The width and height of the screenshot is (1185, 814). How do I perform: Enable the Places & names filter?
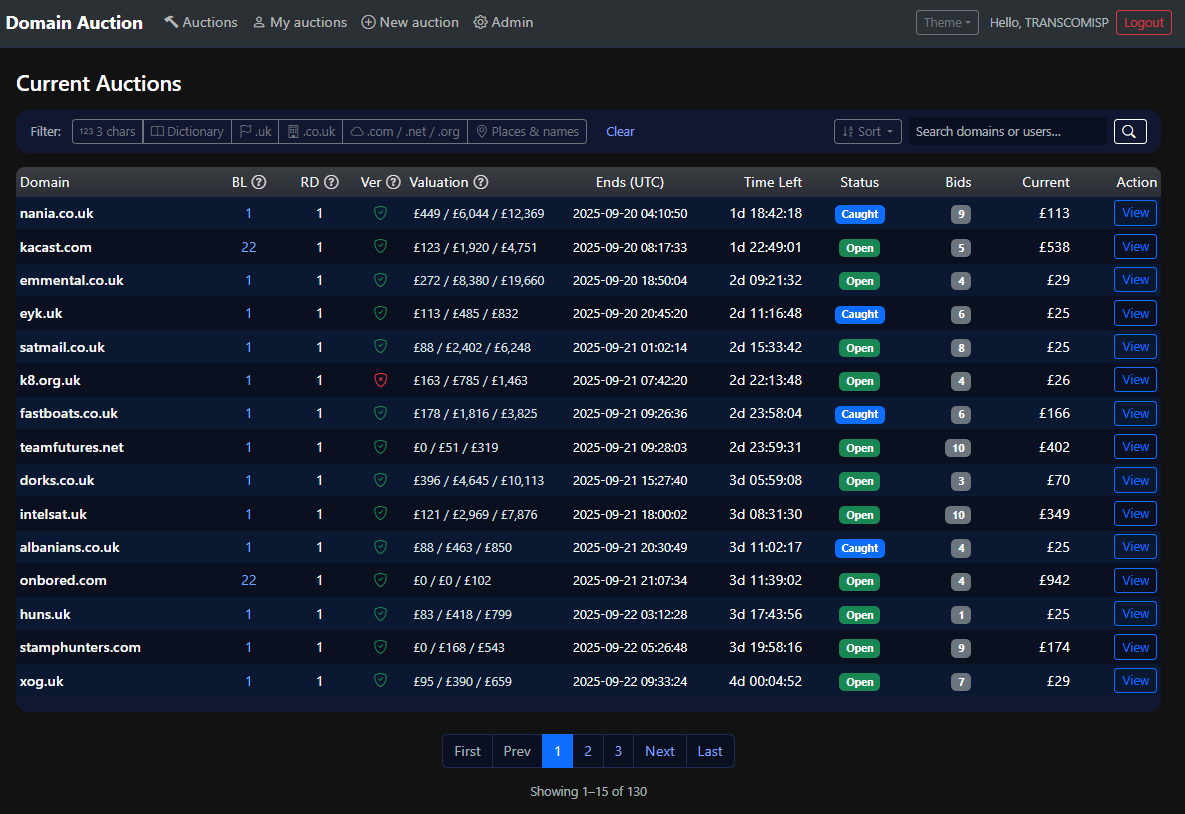point(527,131)
